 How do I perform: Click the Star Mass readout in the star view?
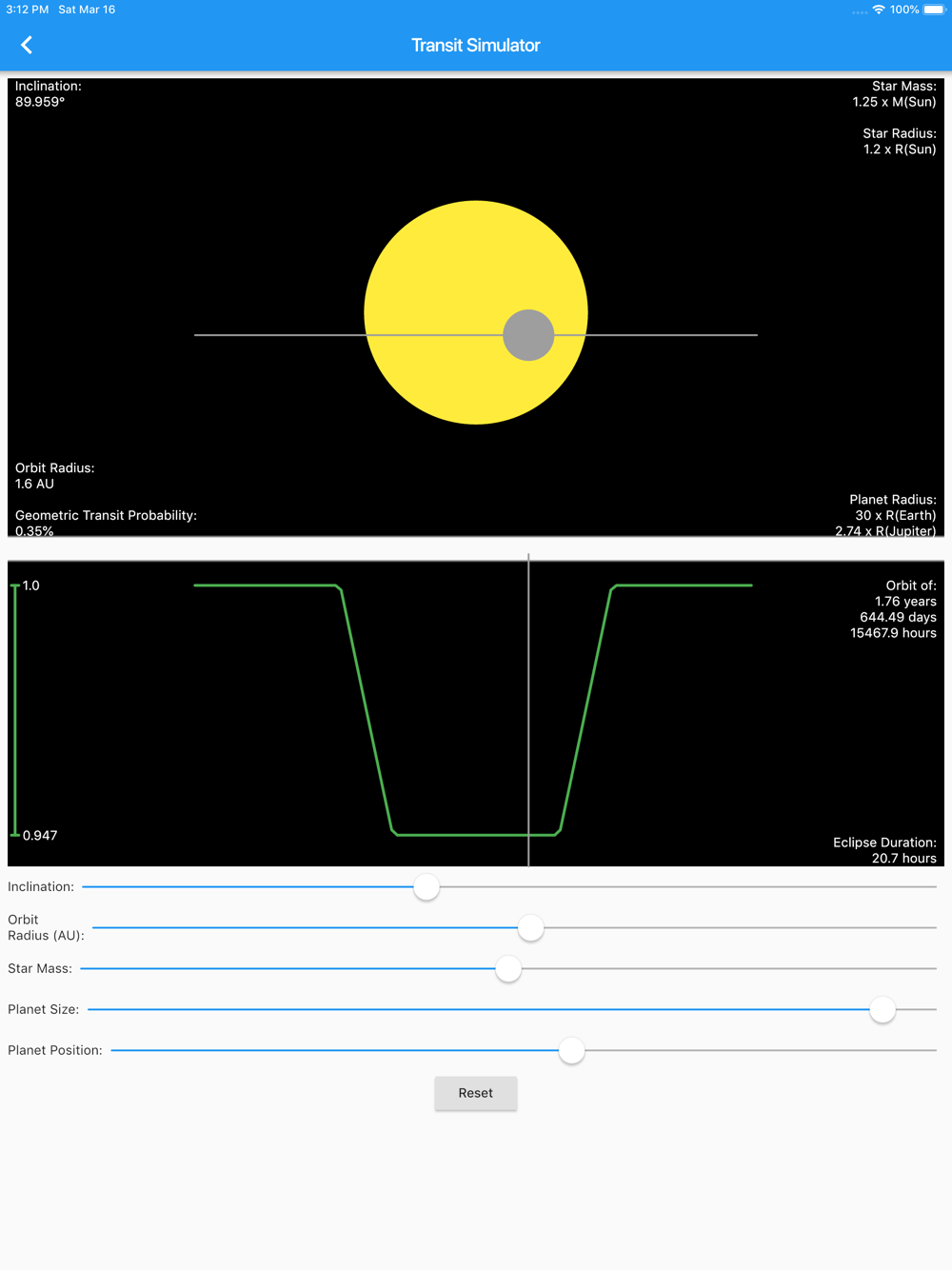coord(894,94)
